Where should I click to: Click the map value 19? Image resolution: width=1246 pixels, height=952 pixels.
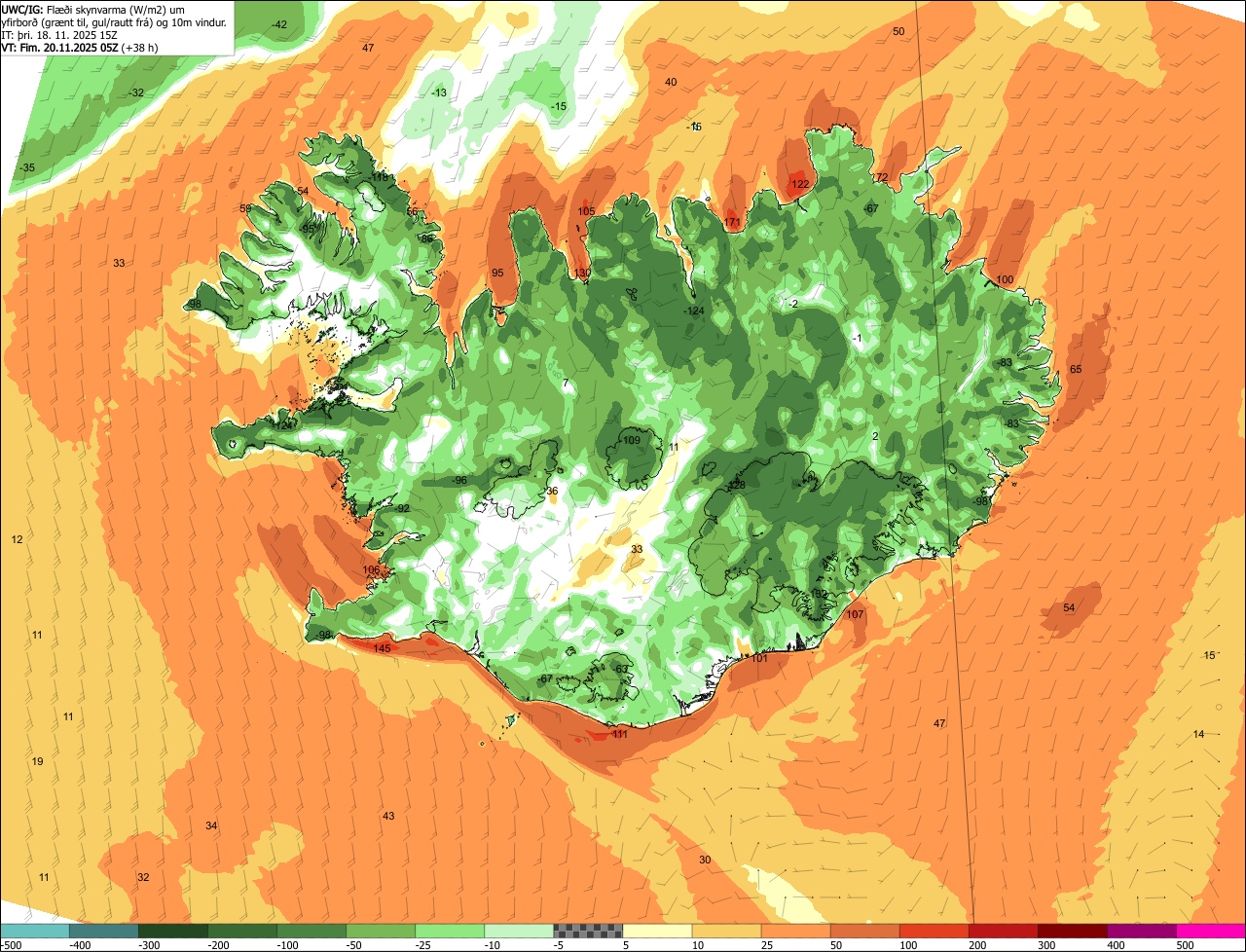pos(37,761)
